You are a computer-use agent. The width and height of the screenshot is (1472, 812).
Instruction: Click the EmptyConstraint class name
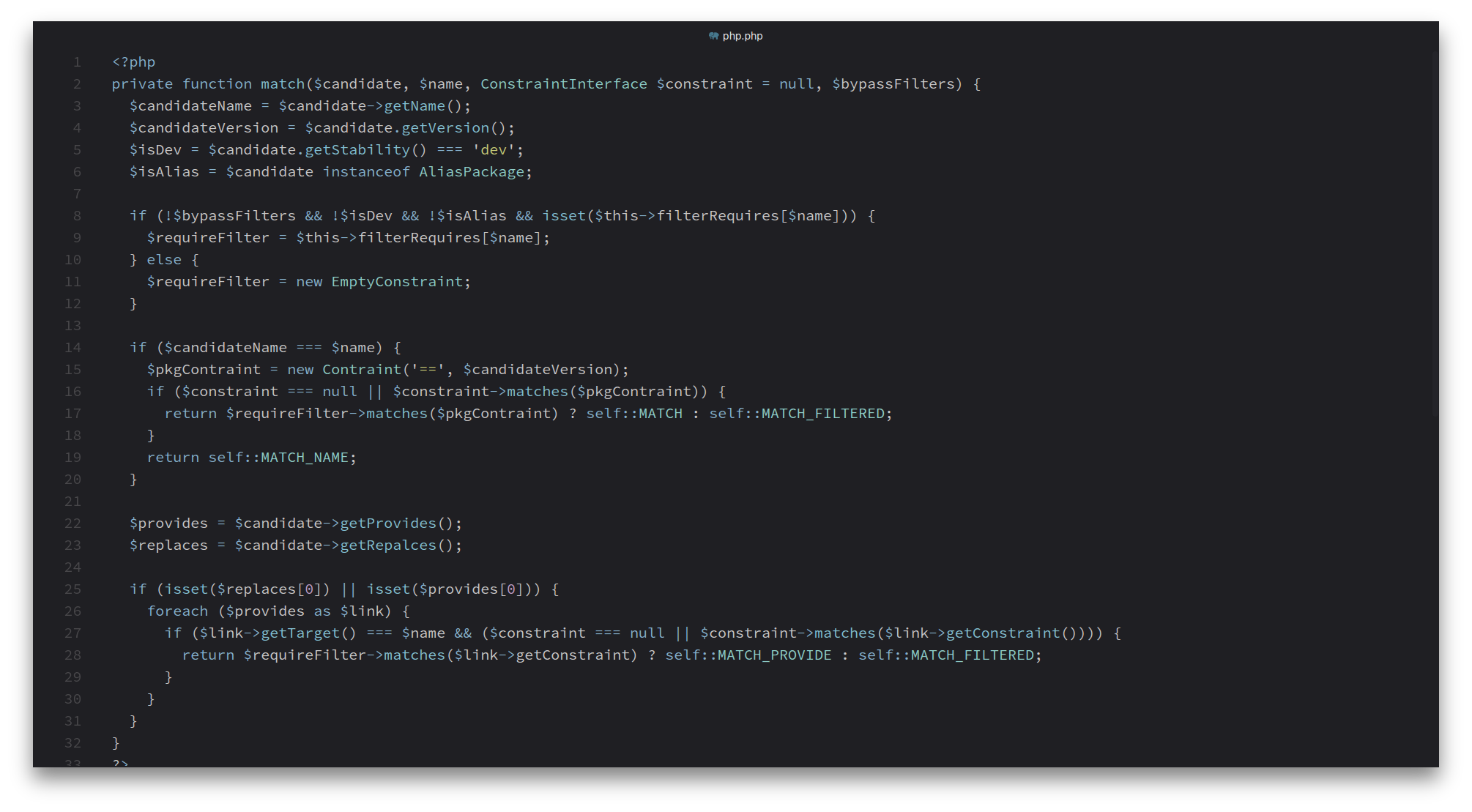tap(396, 282)
